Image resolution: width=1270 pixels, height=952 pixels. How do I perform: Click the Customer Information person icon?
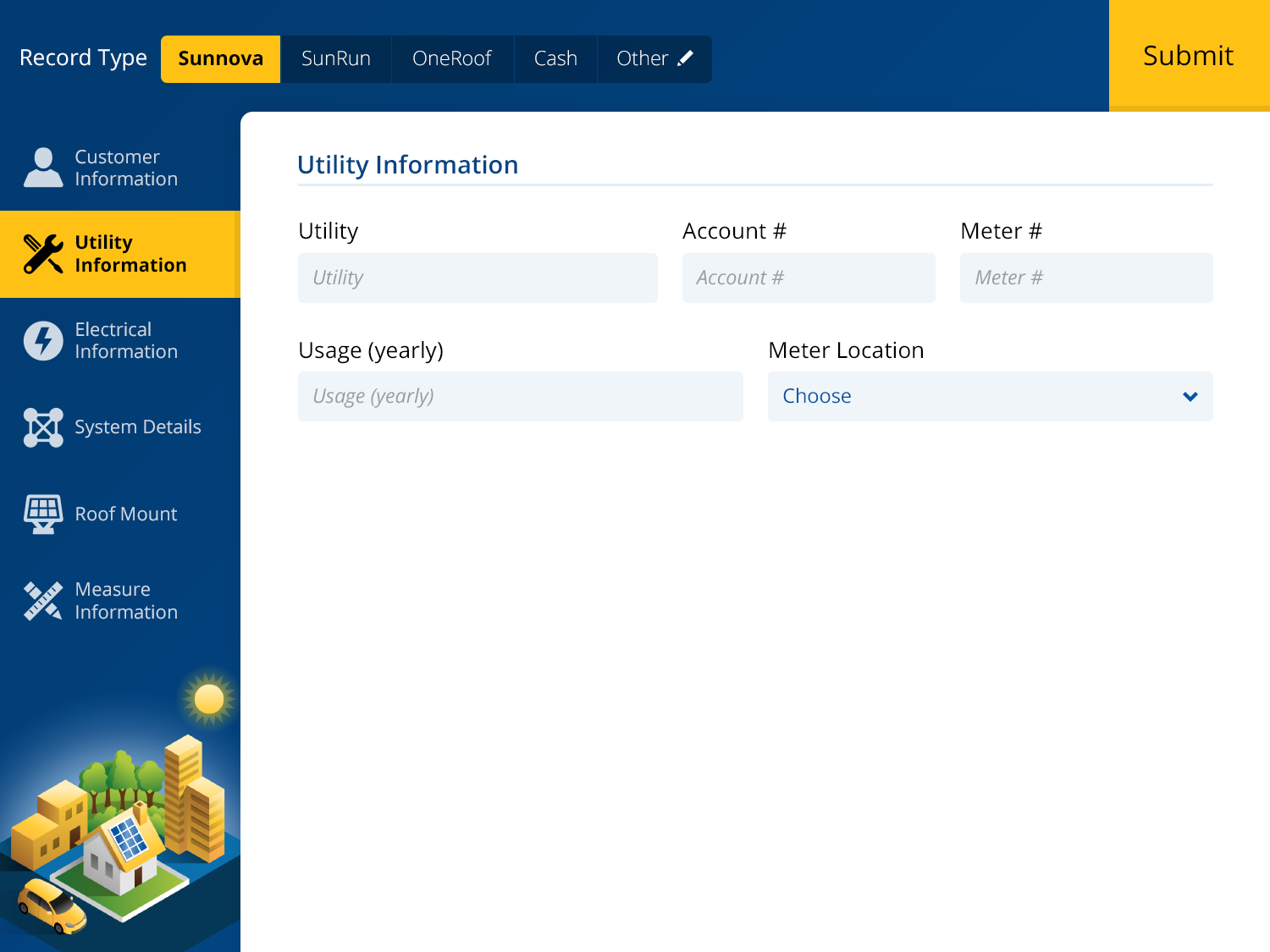[x=43, y=168]
